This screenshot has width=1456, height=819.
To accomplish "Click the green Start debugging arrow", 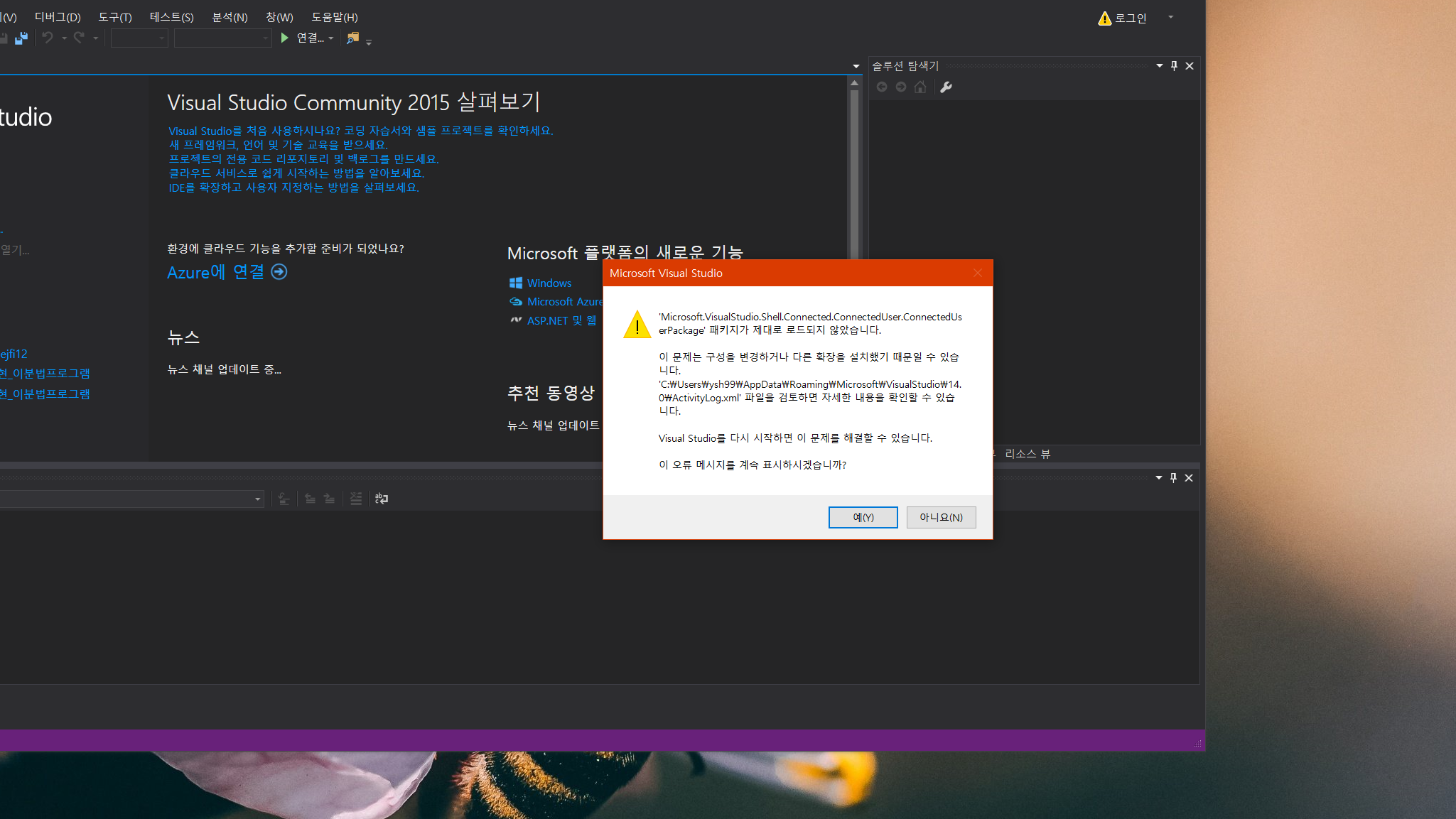I will [284, 38].
